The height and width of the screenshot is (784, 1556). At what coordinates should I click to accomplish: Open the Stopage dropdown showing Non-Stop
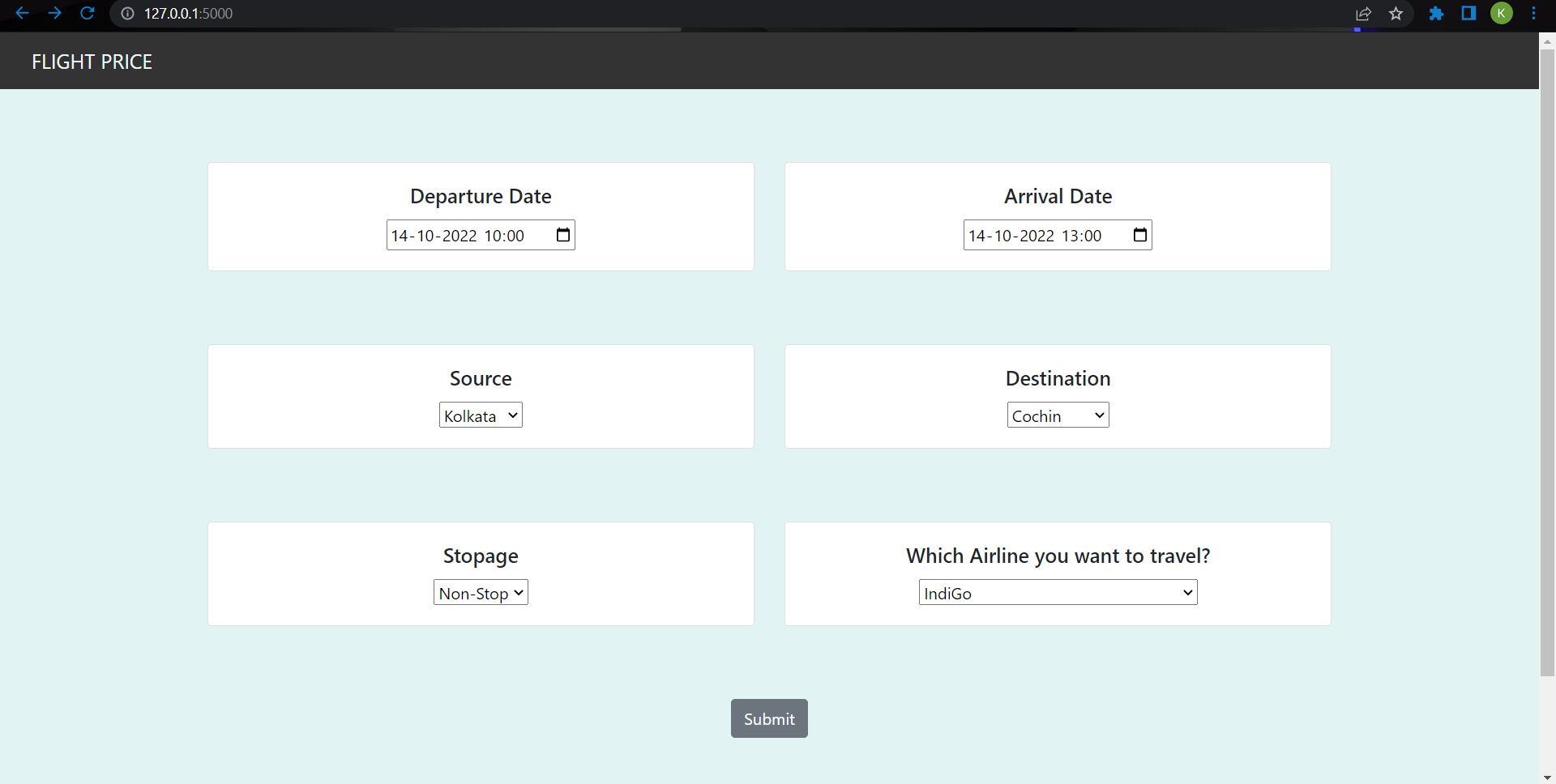coord(480,592)
